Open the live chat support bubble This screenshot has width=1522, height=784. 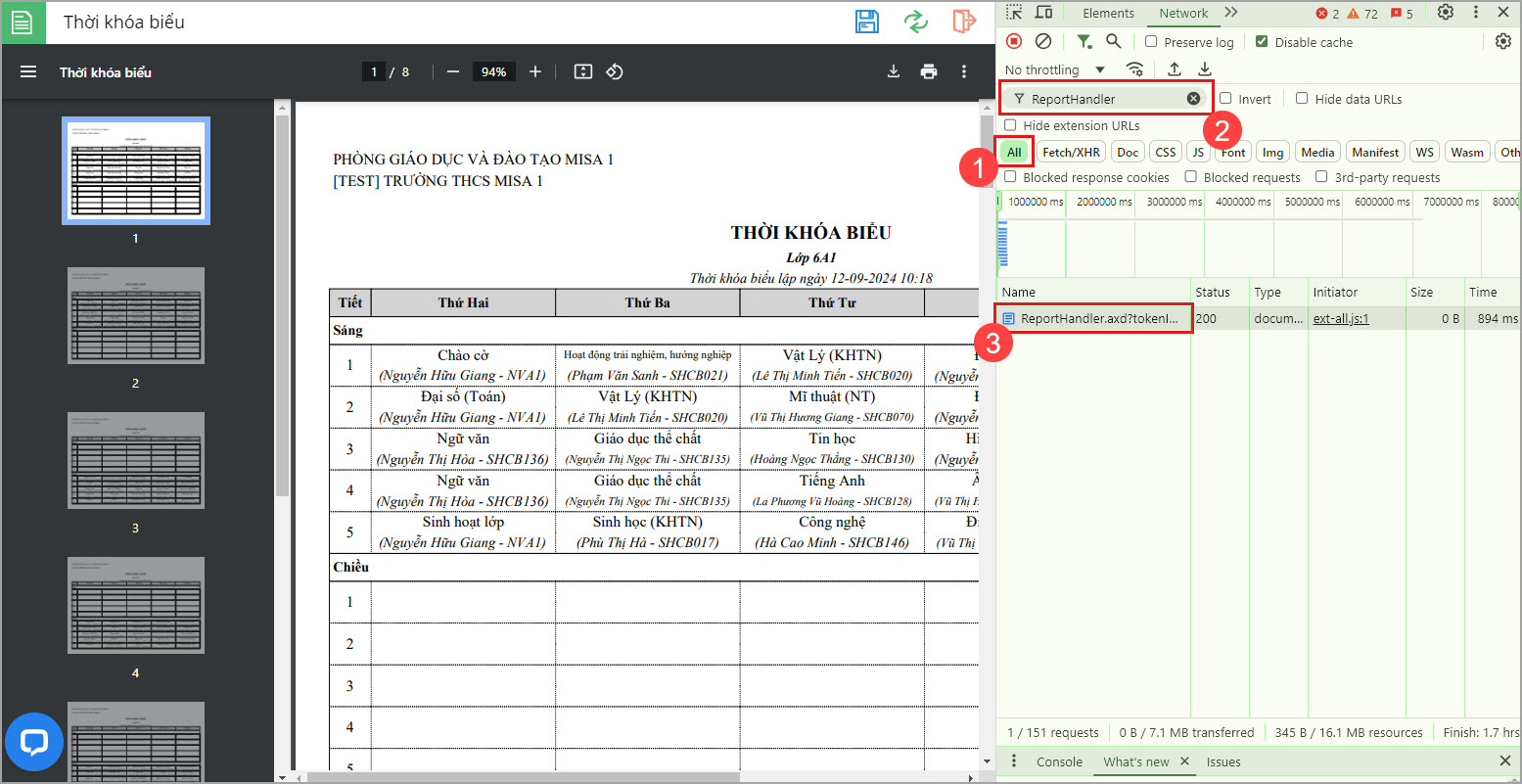[x=34, y=742]
